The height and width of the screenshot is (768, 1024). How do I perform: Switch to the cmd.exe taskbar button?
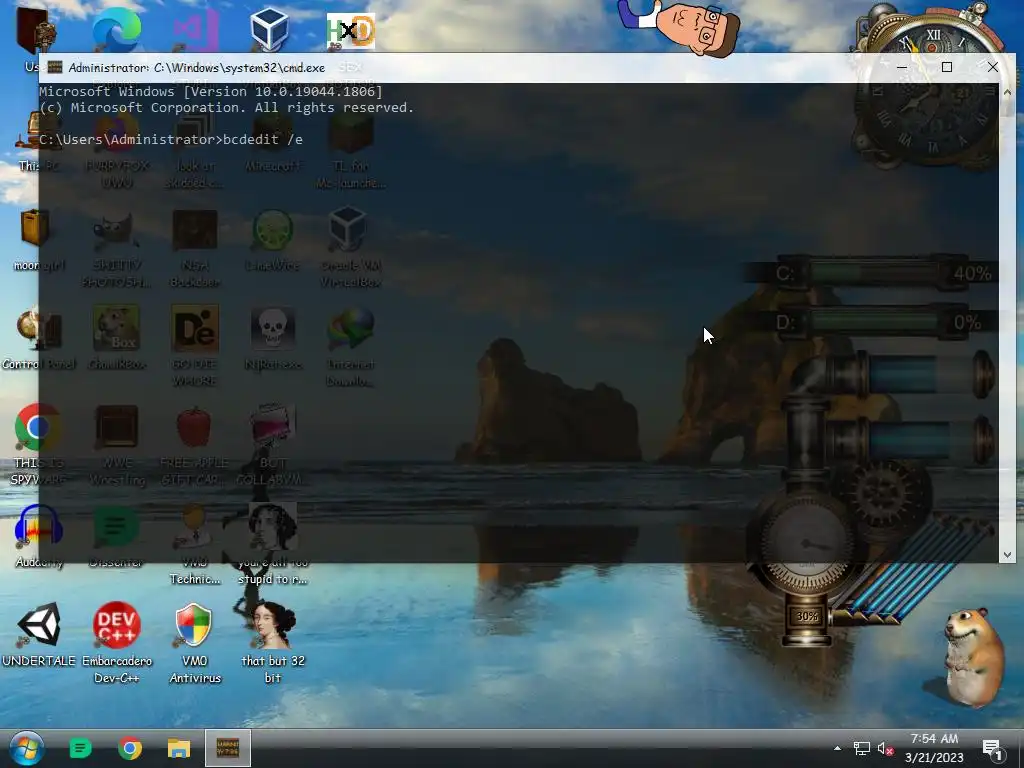(x=228, y=748)
